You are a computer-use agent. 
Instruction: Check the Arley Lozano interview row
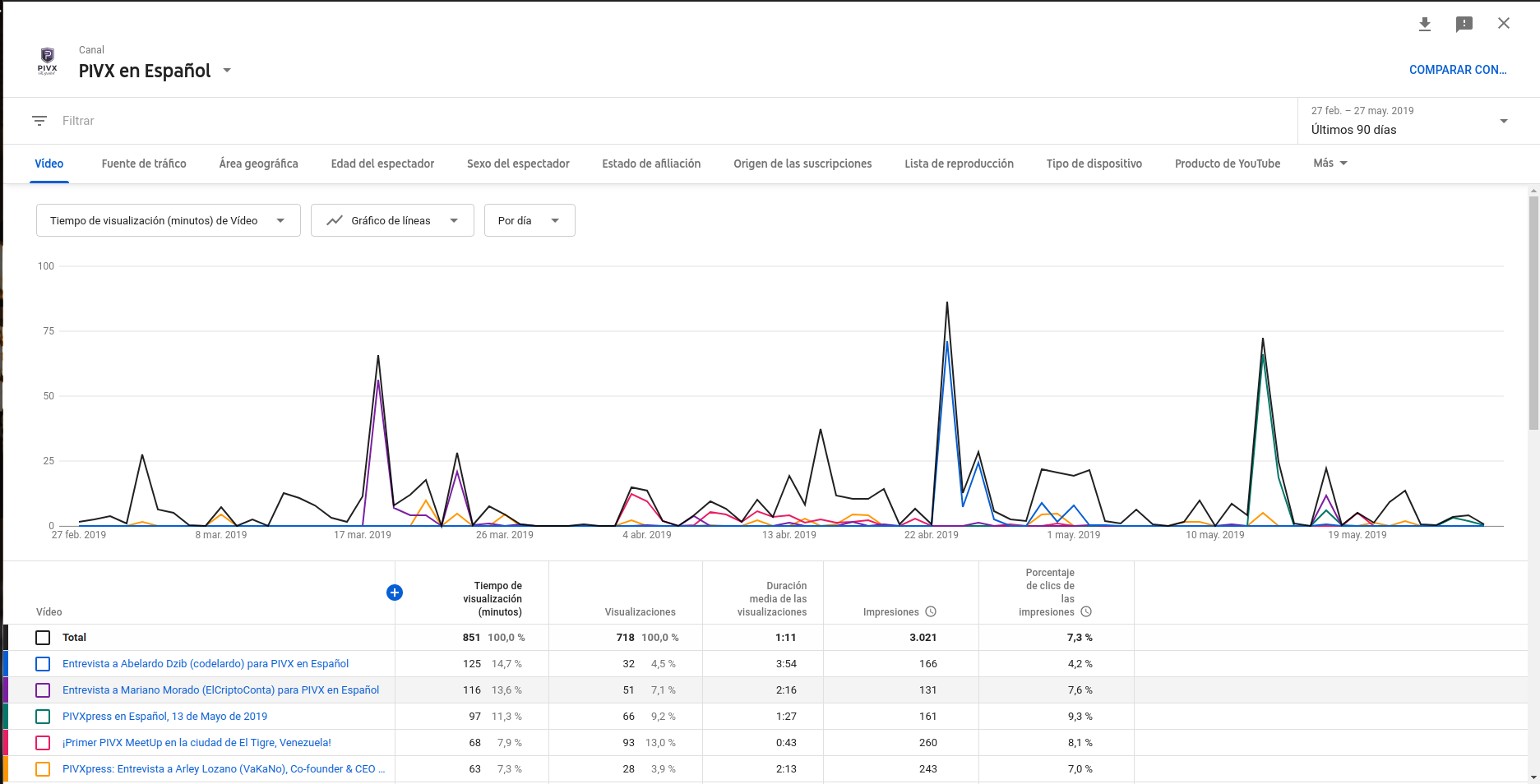43,769
